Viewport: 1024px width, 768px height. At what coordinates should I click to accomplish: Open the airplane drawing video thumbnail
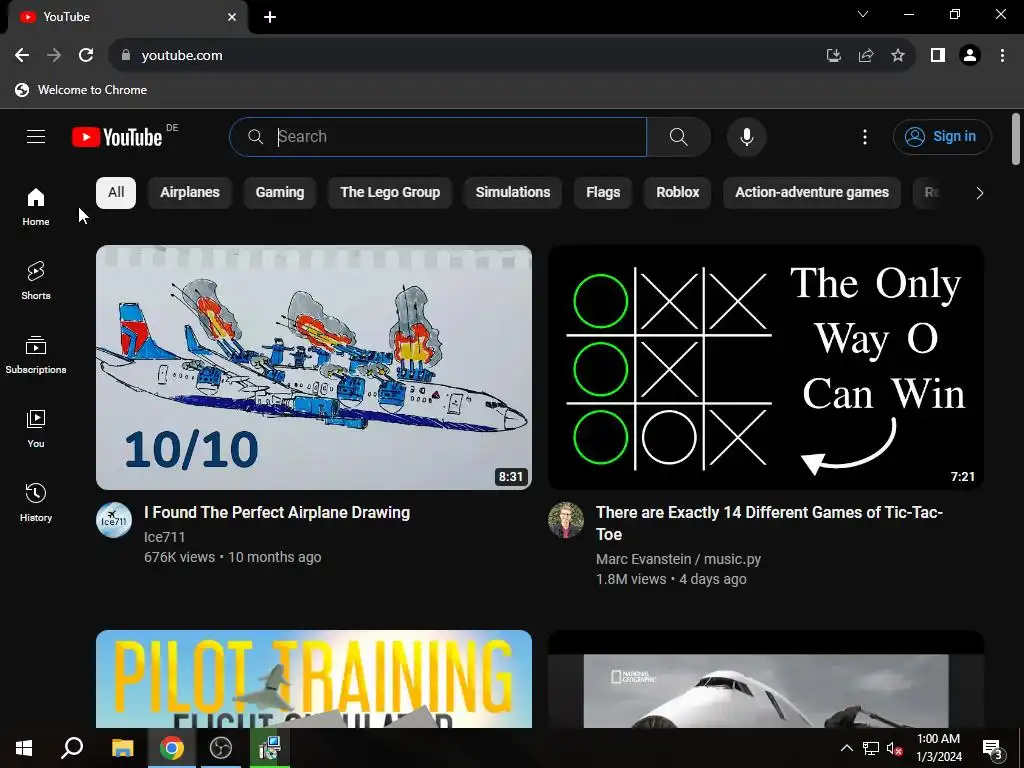click(314, 367)
